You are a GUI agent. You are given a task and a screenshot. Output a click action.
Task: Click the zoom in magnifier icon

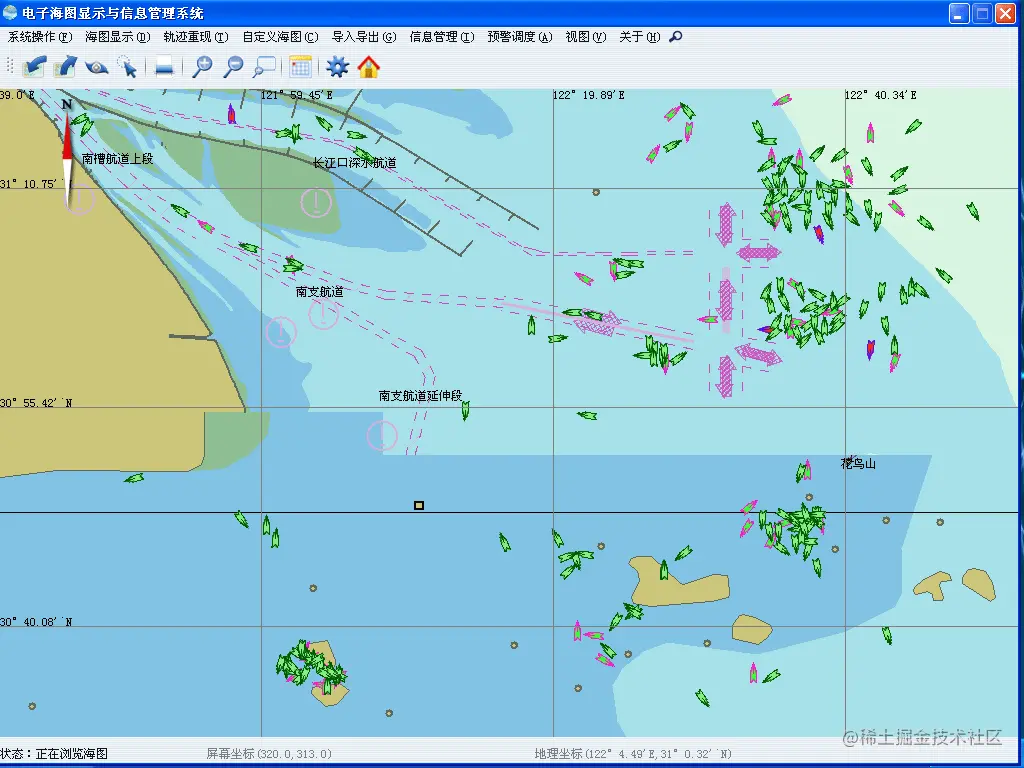tap(202, 67)
